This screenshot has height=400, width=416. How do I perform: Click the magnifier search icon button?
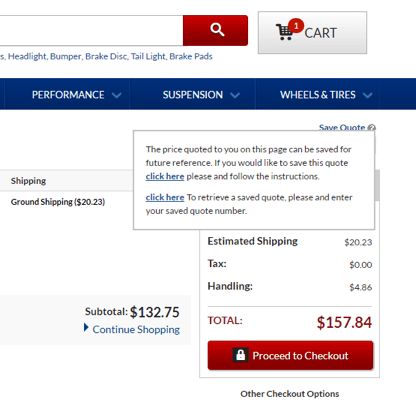pos(215,30)
